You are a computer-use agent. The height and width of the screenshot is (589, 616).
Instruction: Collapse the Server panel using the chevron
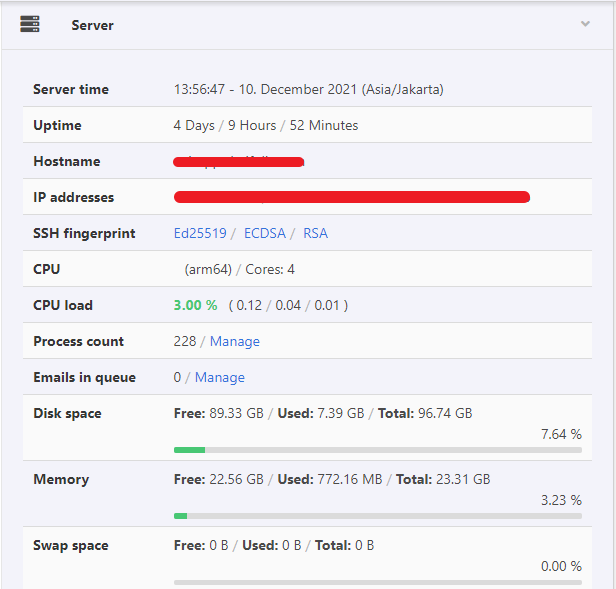tap(586, 24)
